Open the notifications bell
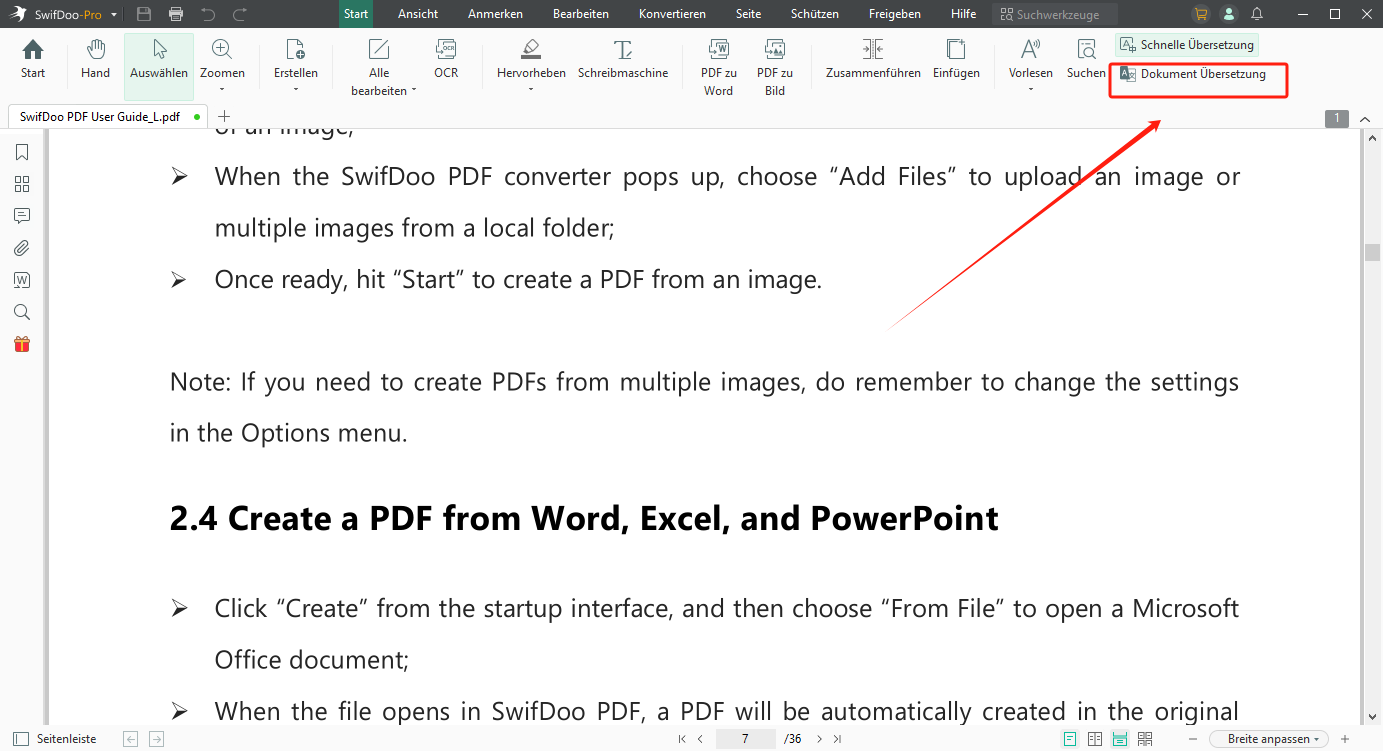 (1257, 14)
